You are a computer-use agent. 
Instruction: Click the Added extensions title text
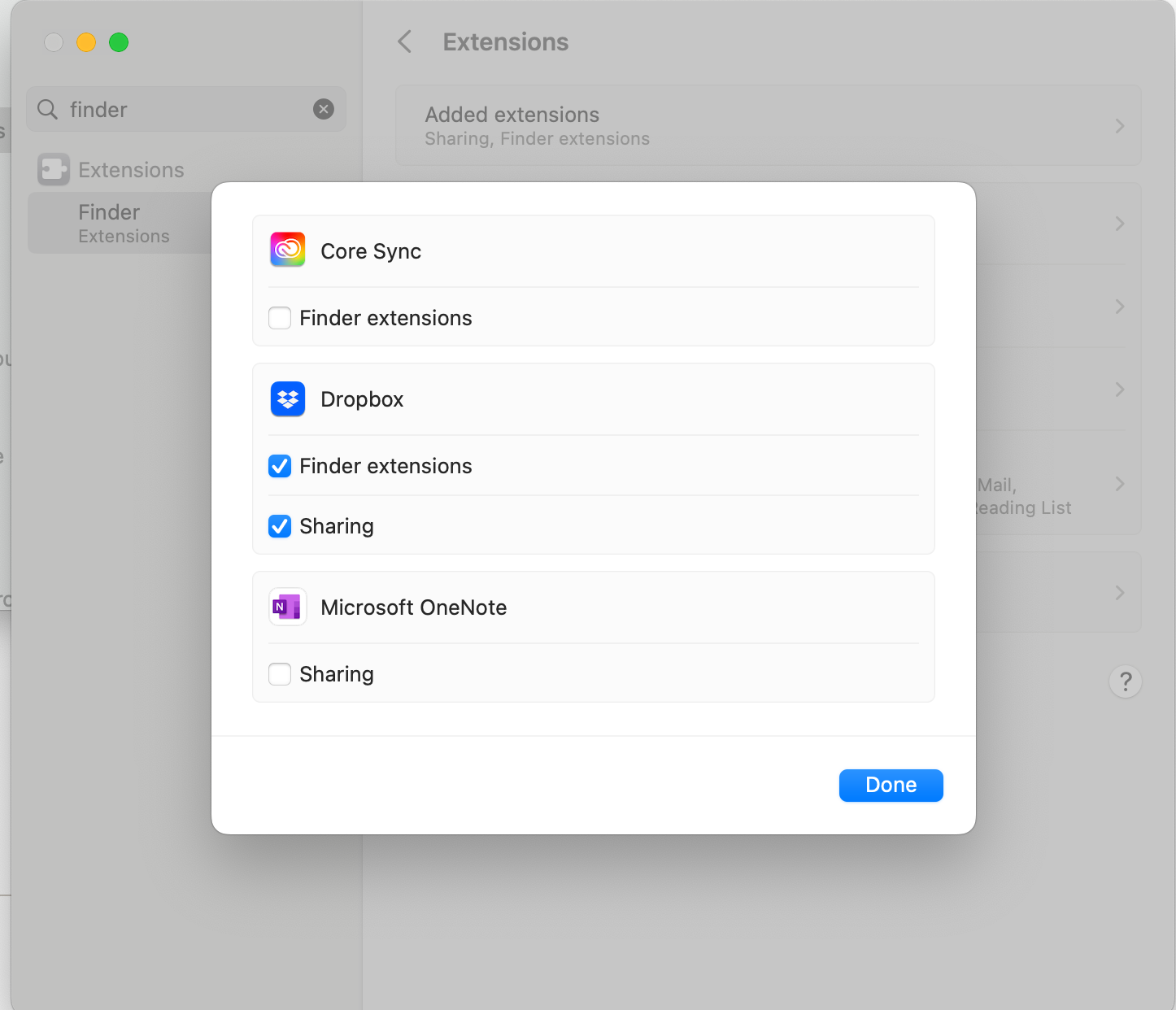[512, 114]
